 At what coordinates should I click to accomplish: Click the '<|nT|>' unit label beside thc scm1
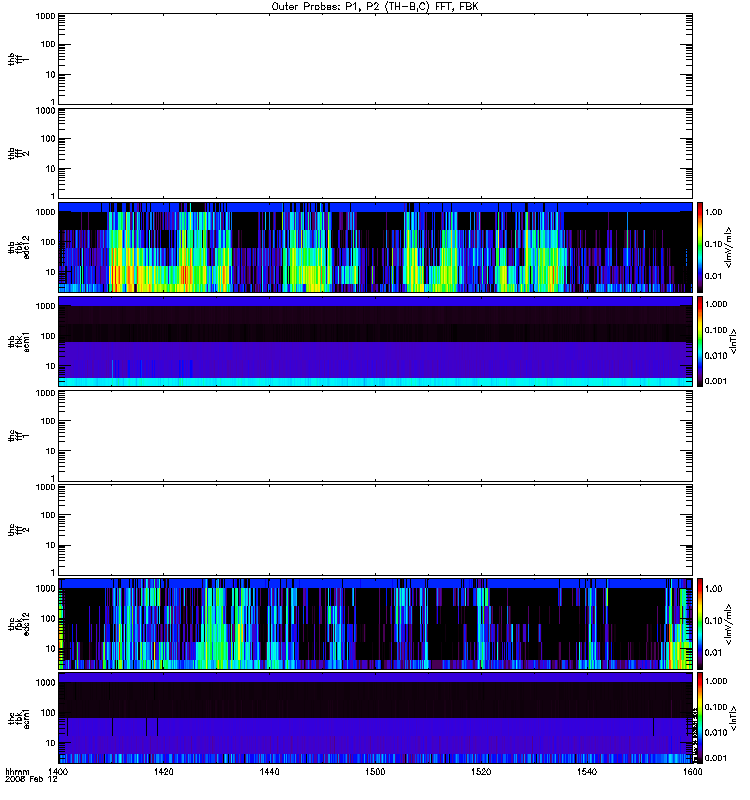(733, 719)
